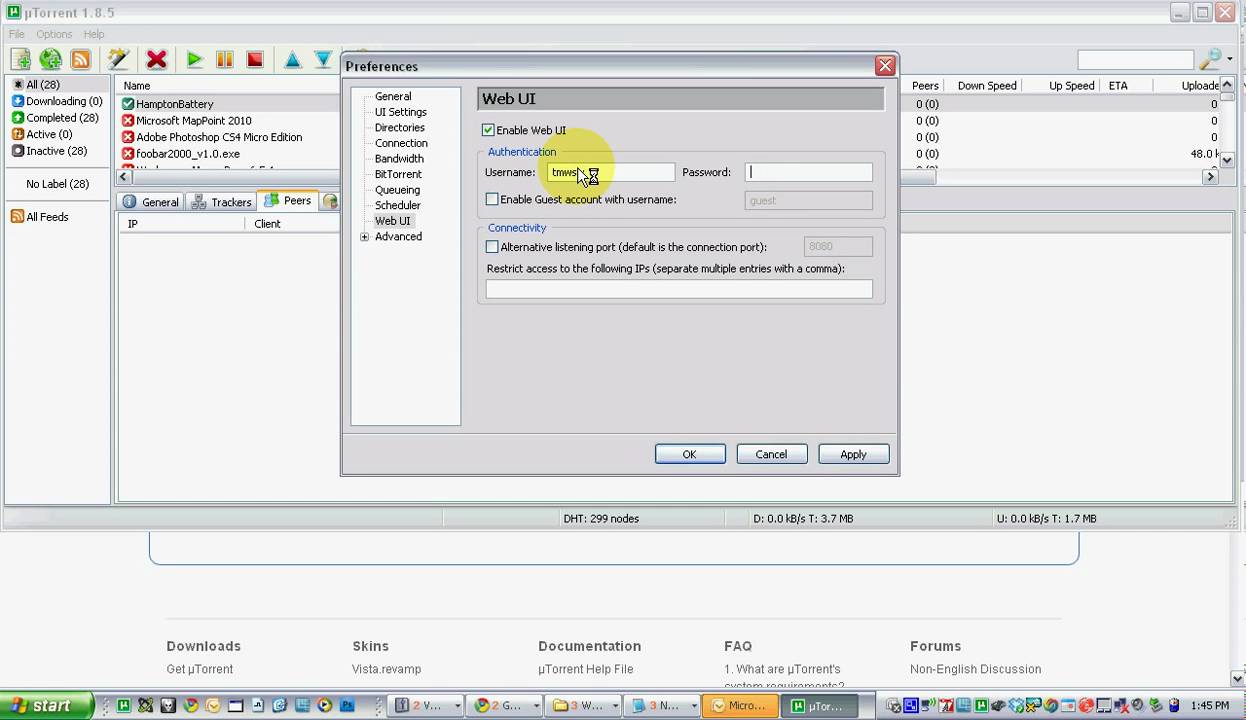Click the Restrict access IPs input field
The width and height of the screenshot is (1246, 720).
(679, 290)
